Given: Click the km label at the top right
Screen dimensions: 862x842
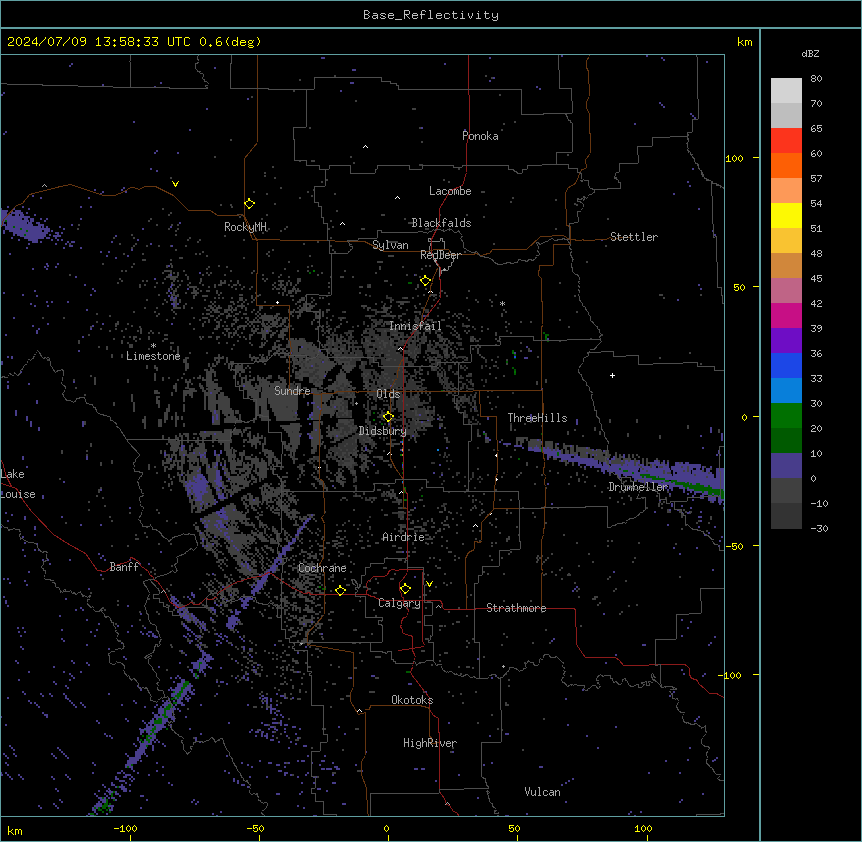Looking at the screenshot, I should tap(745, 42).
